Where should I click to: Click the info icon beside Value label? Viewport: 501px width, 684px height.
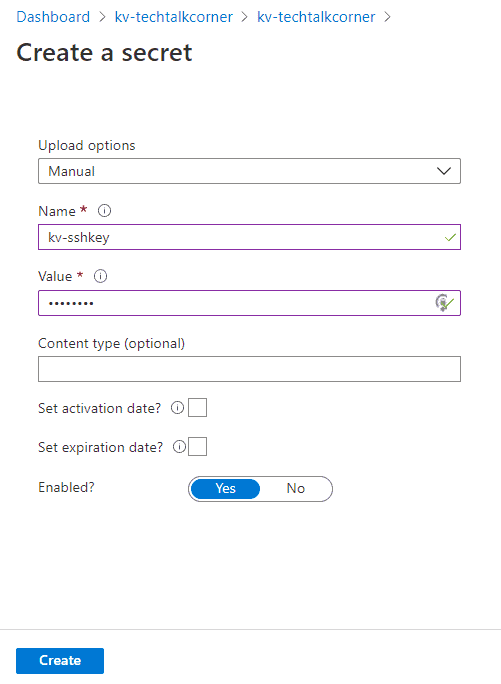(x=100, y=276)
